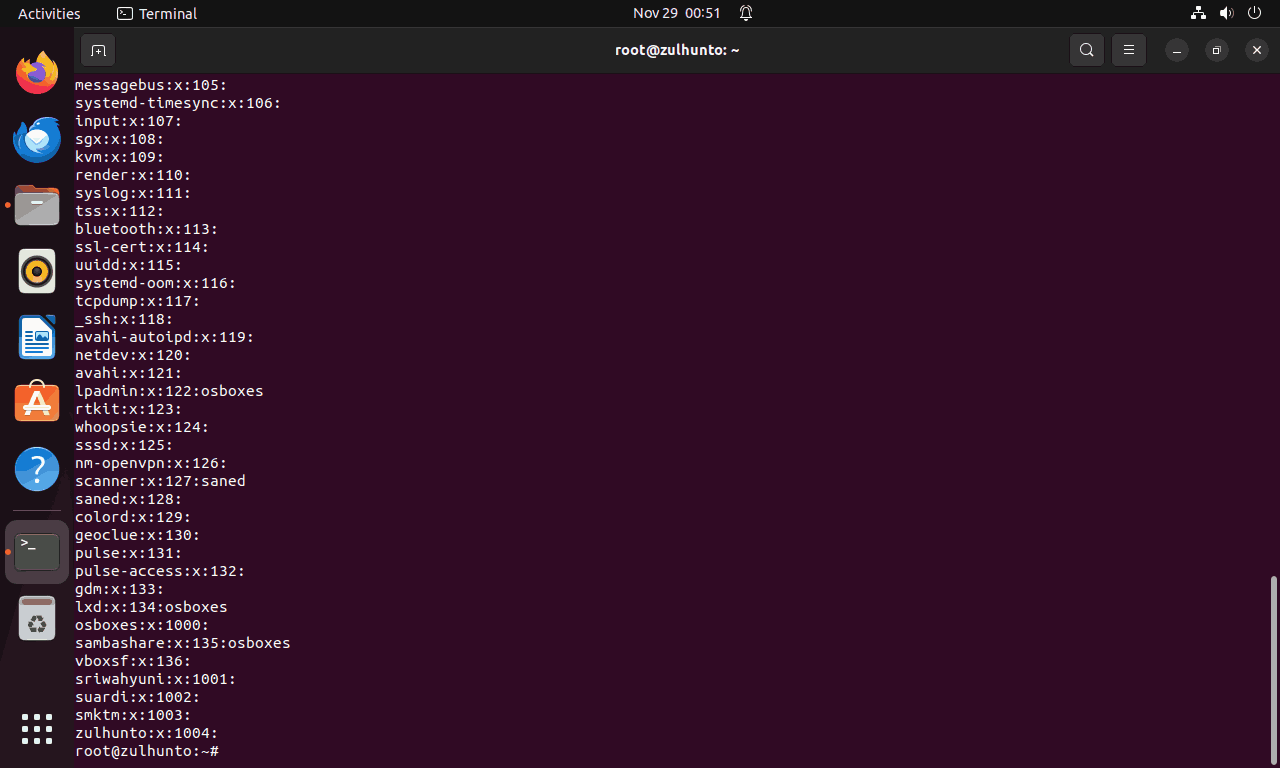
Task: Click the root@zulhunto prompt line
Action: tap(147, 751)
